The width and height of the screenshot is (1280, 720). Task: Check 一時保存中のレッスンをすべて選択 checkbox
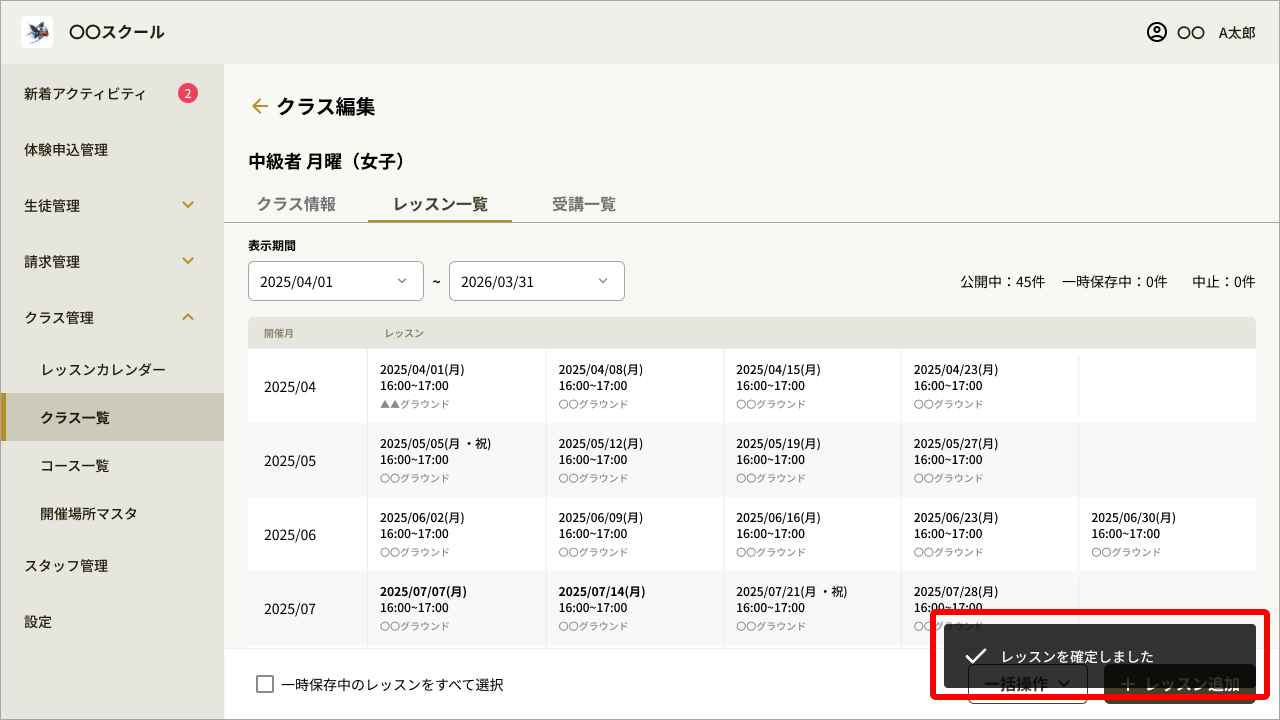(265, 684)
